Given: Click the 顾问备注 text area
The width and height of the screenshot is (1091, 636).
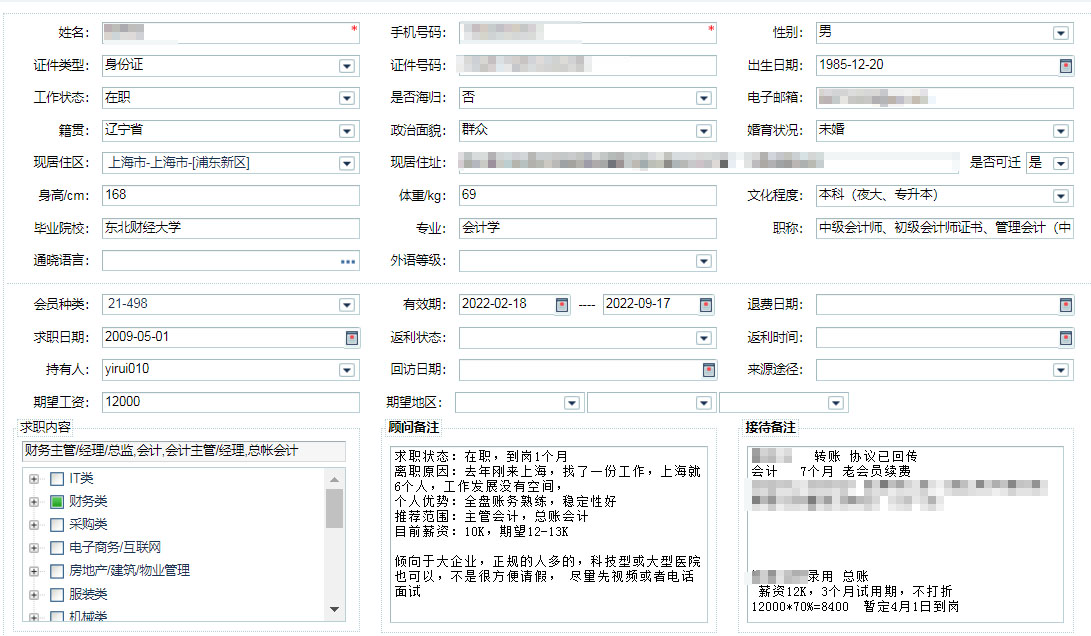Looking at the screenshot, I should [x=548, y=534].
